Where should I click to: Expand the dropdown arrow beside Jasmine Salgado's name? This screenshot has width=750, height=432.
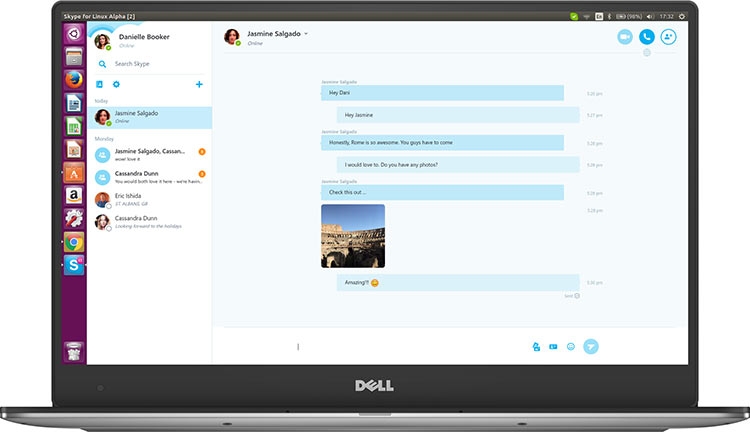point(306,33)
